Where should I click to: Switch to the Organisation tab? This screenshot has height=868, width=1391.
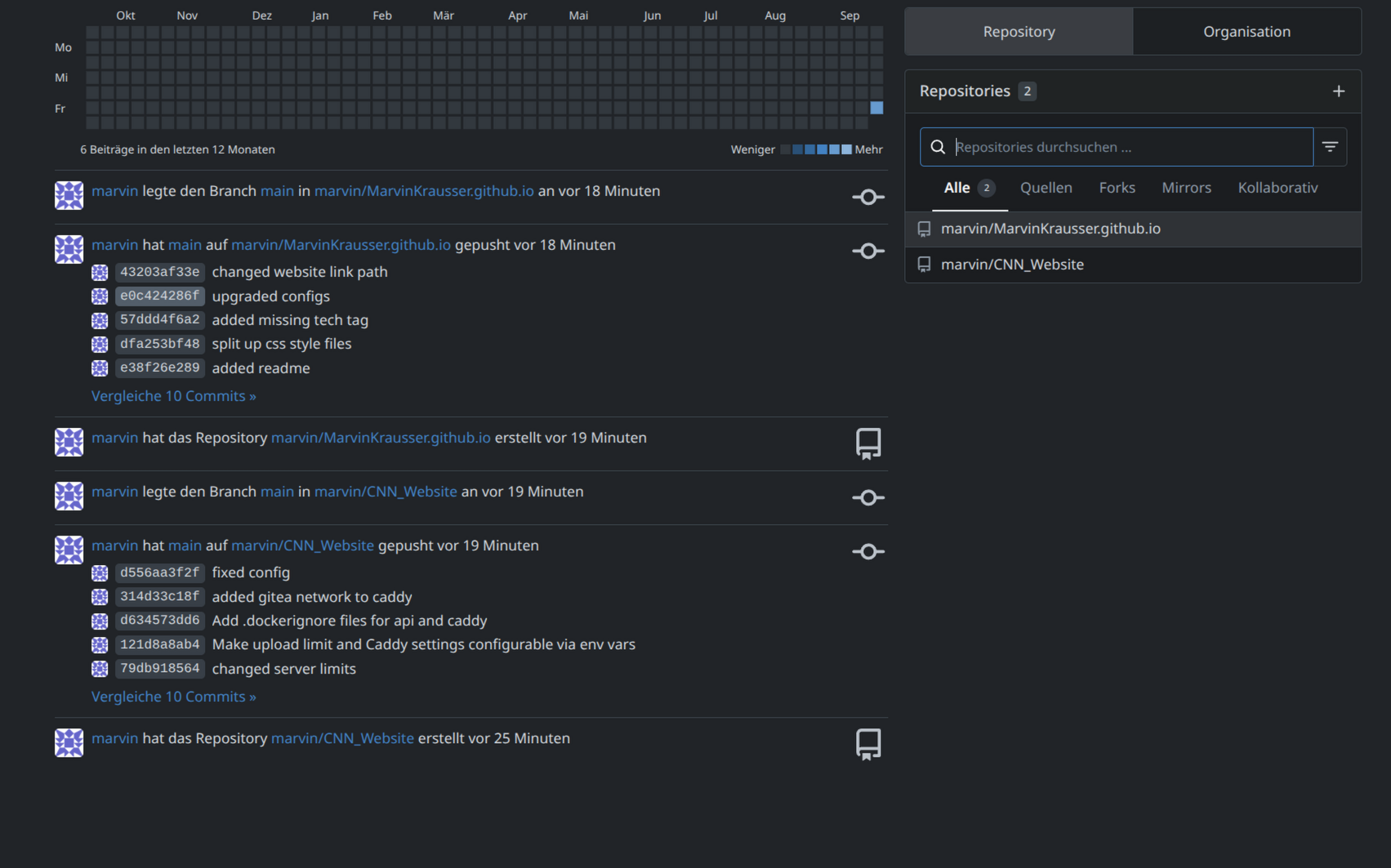coord(1246,32)
